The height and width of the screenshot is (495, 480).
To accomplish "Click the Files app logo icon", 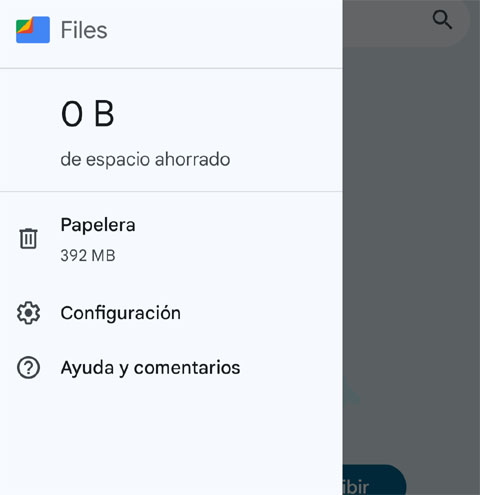I will tap(33, 30).
